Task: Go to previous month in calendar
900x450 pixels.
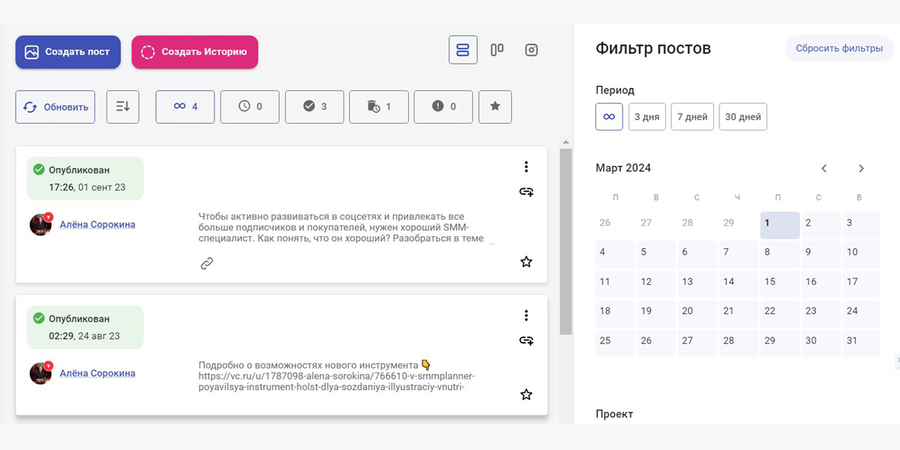Action: (x=824, y=168)
